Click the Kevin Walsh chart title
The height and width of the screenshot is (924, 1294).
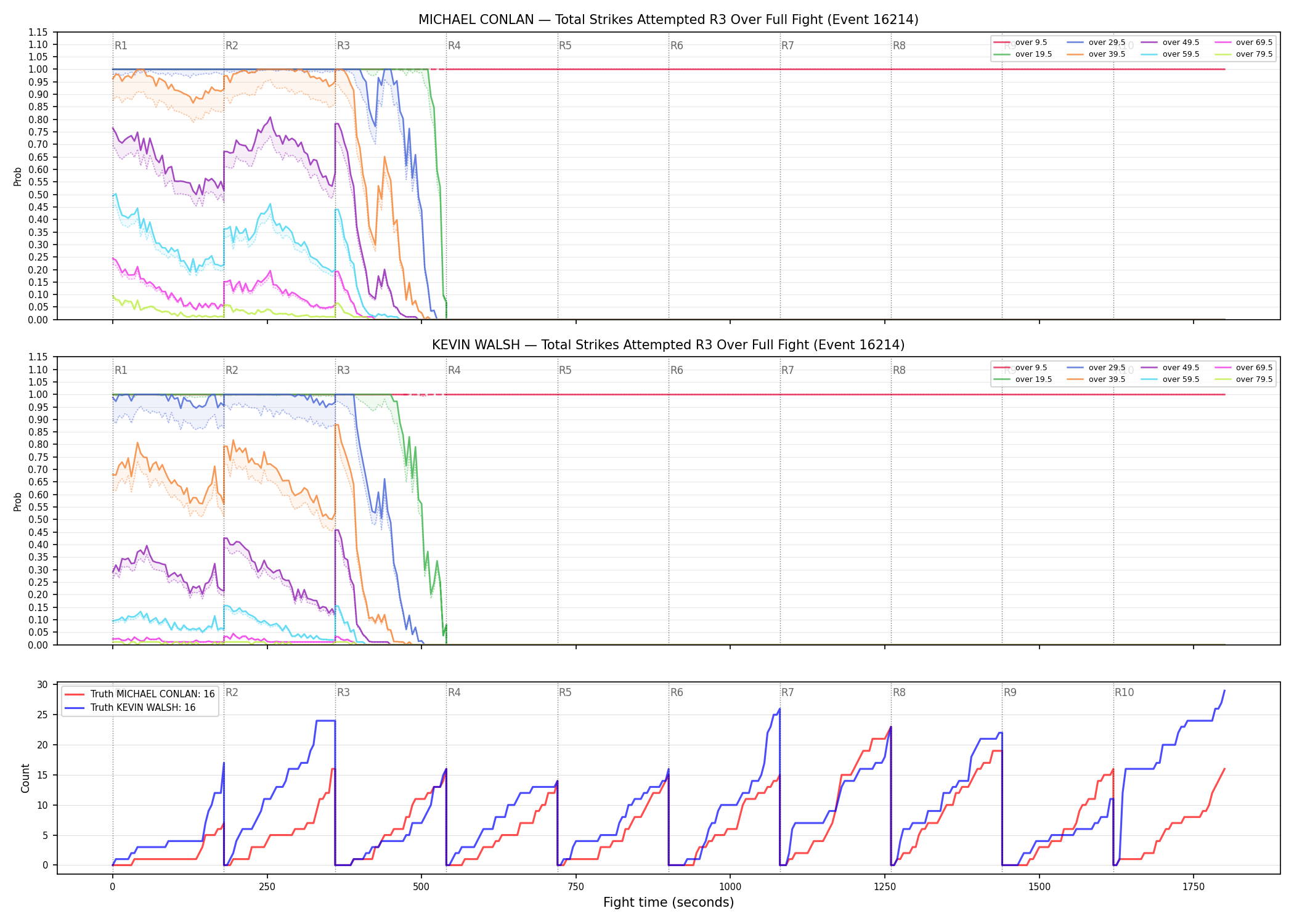669,345
